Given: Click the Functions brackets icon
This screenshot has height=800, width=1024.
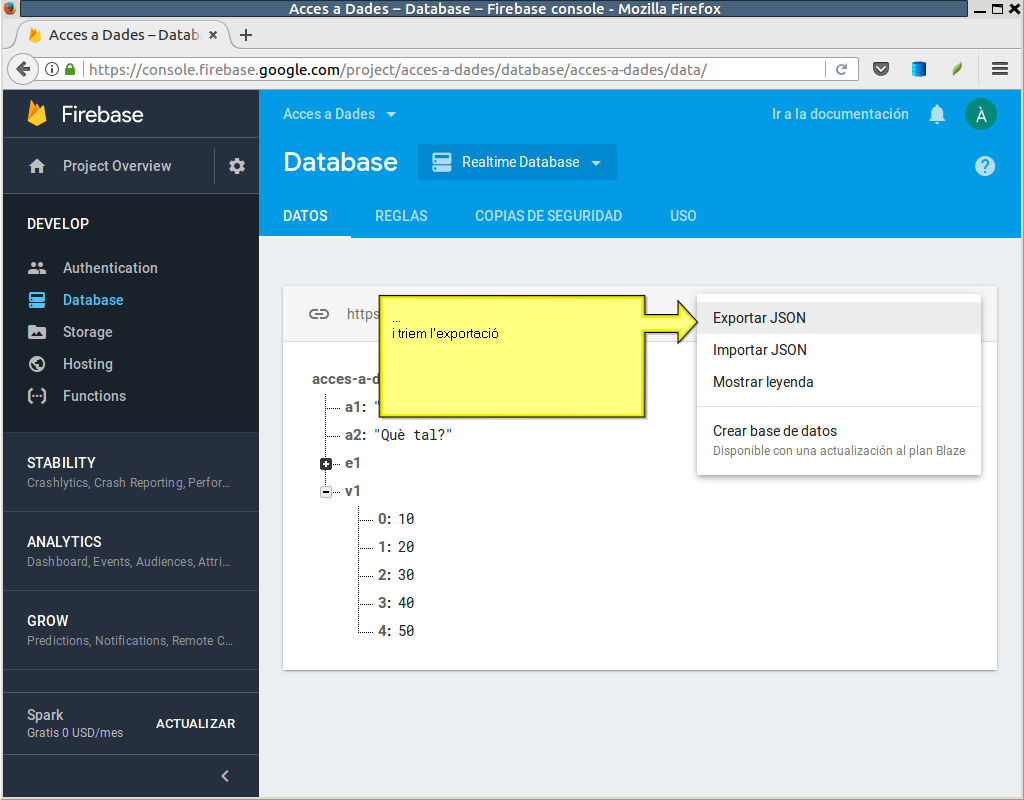Looking at the screenshot, I should pyautogui.click(x=37, y=396).
